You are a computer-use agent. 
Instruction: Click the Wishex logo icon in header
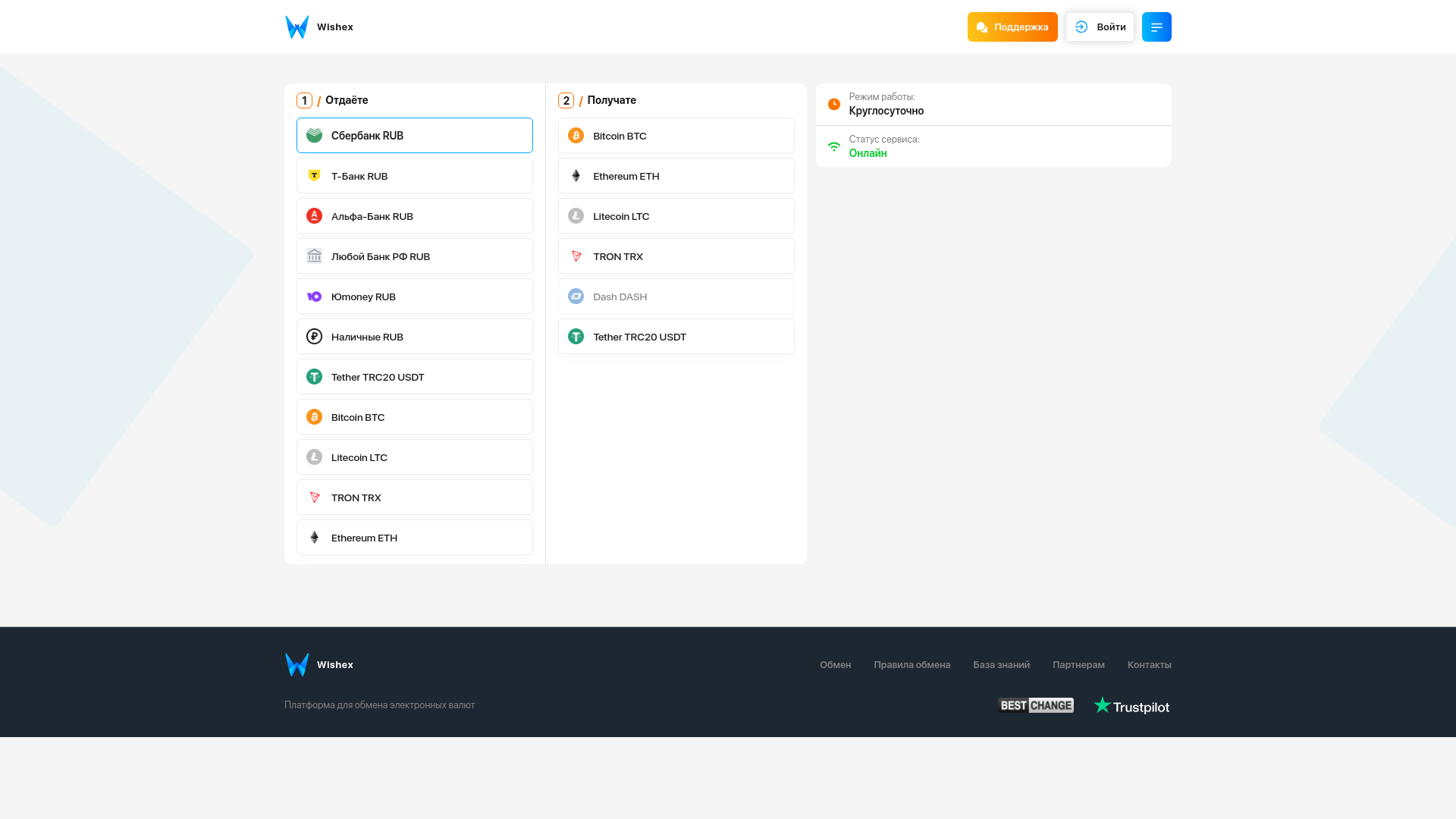(297, 27)
